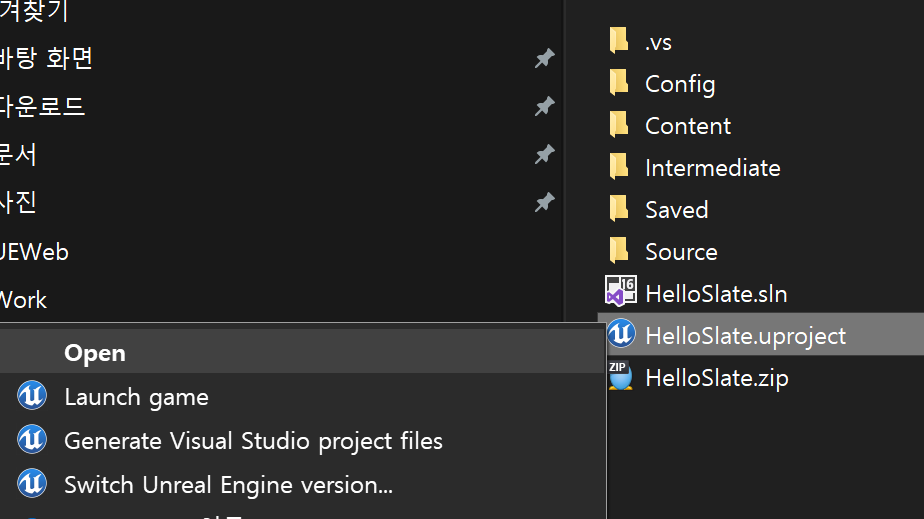
Task: Click the Config folder icon
Action: (x=619, y=82)
